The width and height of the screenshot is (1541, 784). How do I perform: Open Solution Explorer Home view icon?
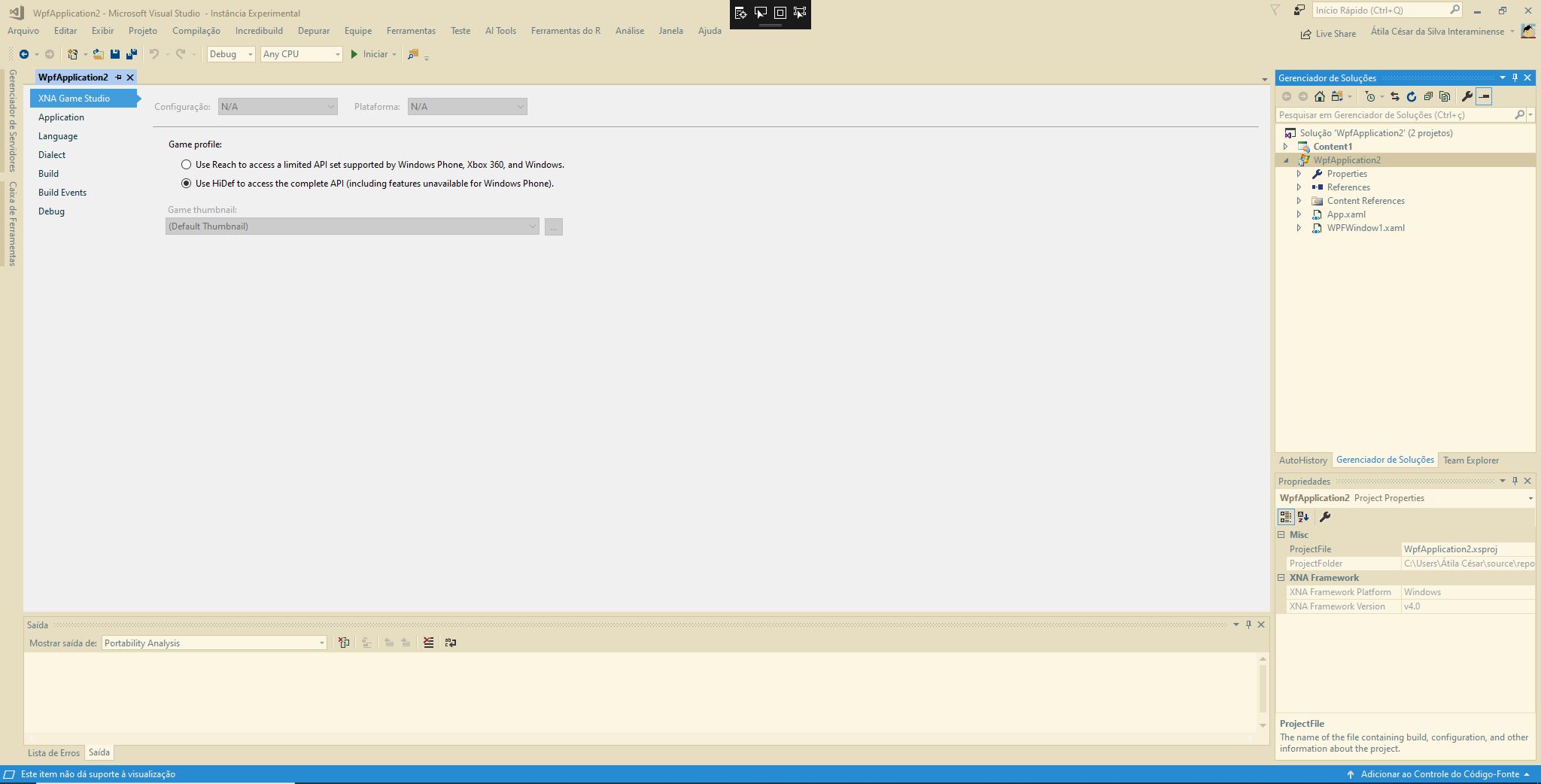pyautogui.click(x=1320, y=96)
